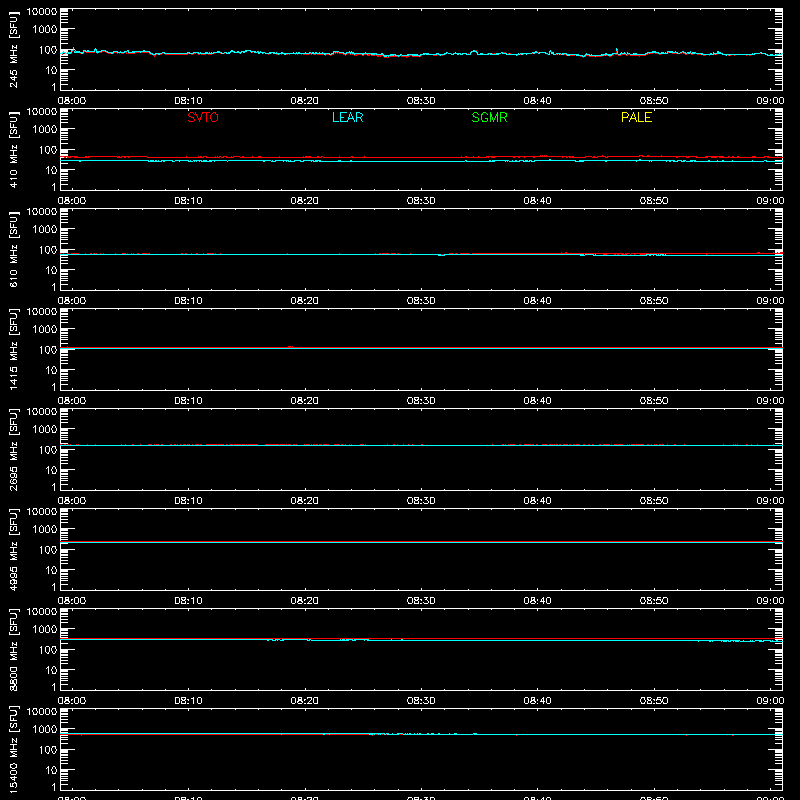Click 08:10 tick under the 245 MHz plot
The image size is (800, 800).
188,101
